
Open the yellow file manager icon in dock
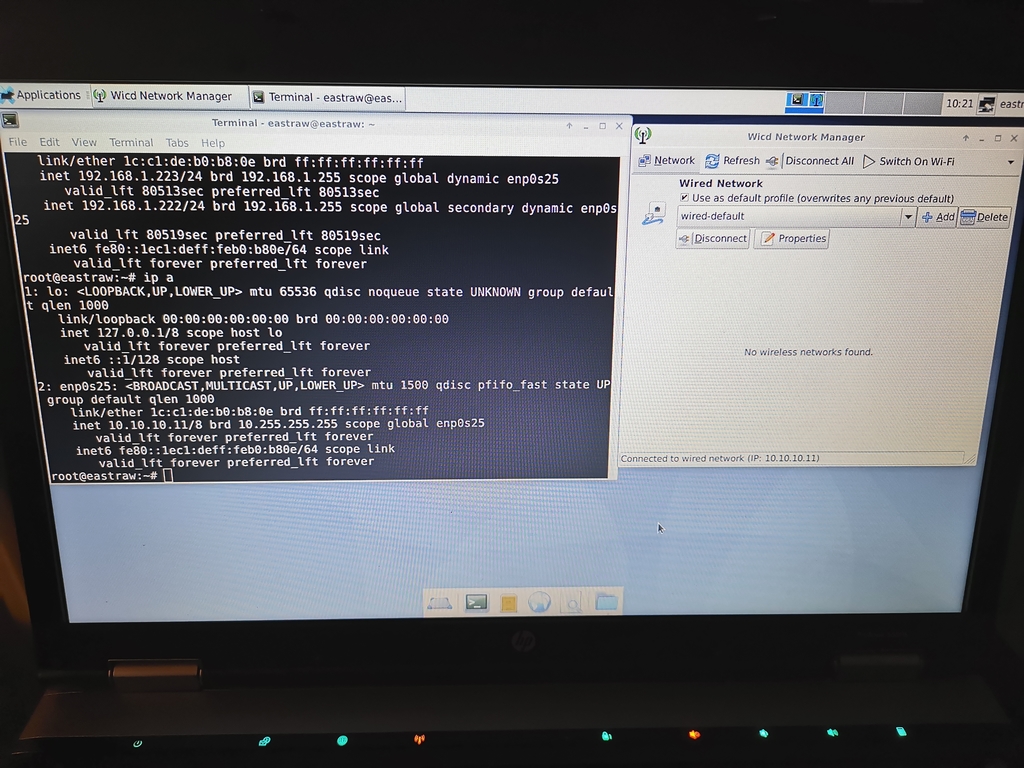click(508, 603)
